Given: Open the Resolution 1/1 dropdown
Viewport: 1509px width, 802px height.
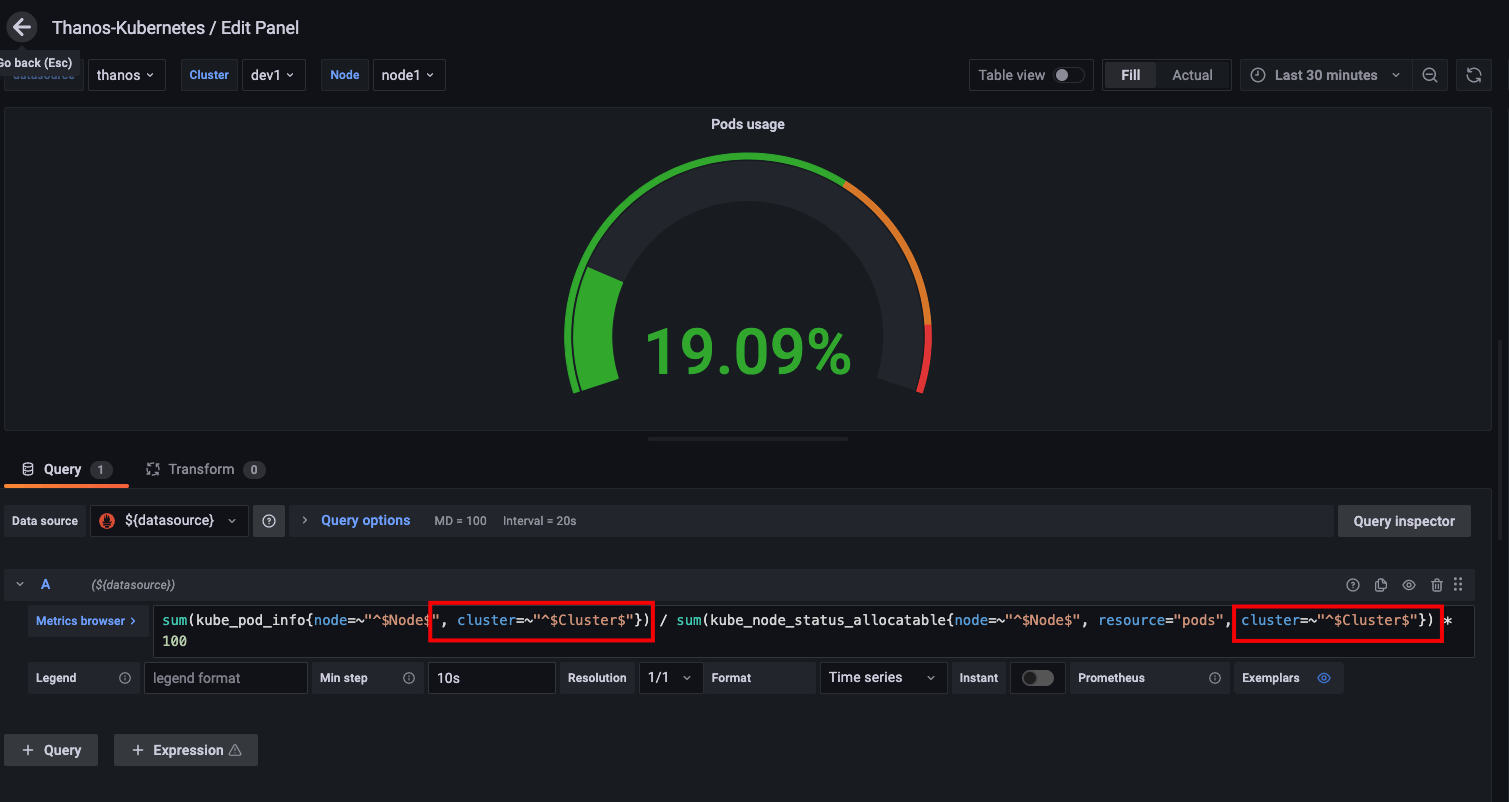Looking at the screenshot, I should (x=670, y=678).
